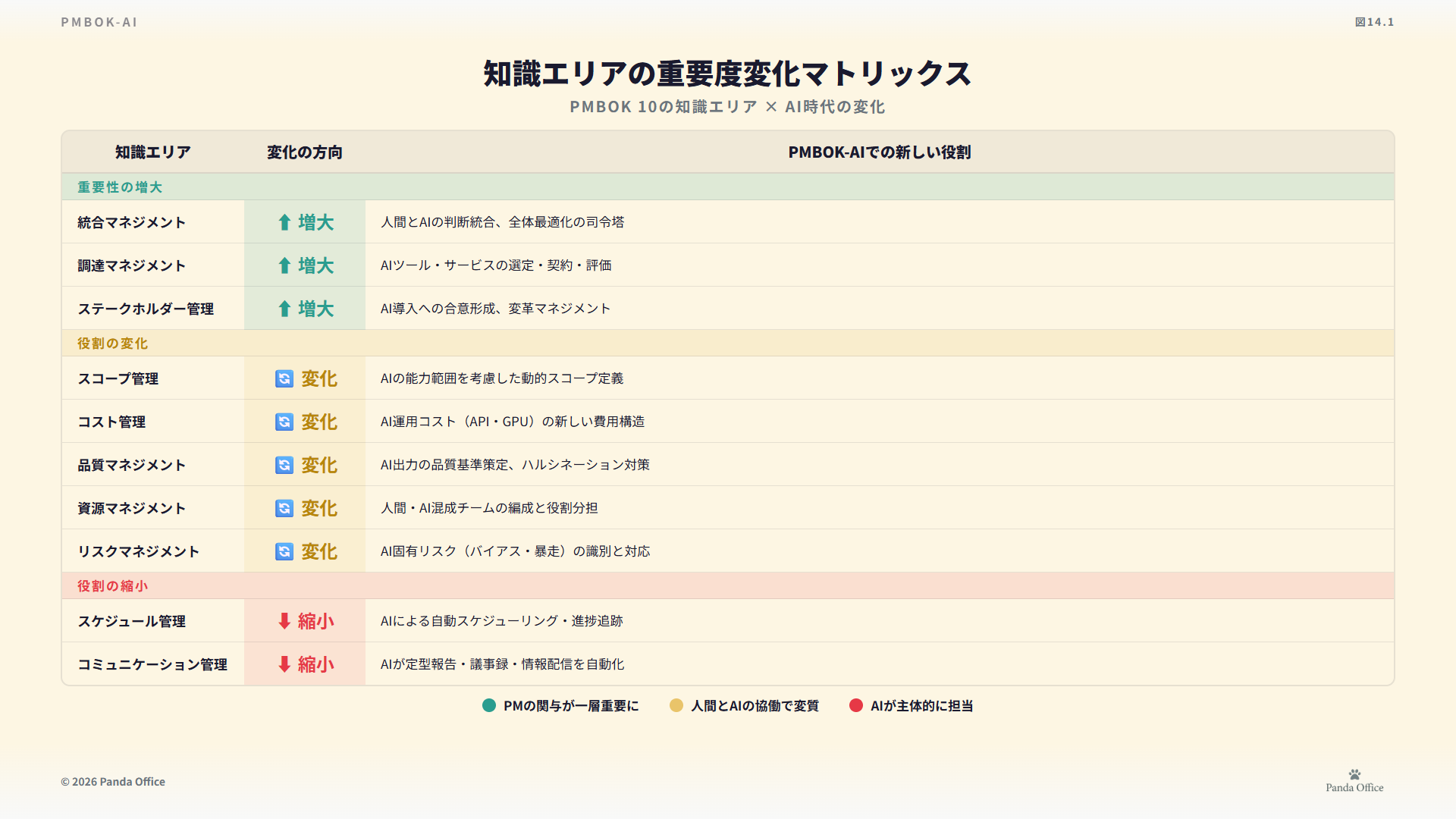Click the yellow legend dot for 人間とAIの協働
This screenshot has height=819, width=1456.
pos(676,706)
